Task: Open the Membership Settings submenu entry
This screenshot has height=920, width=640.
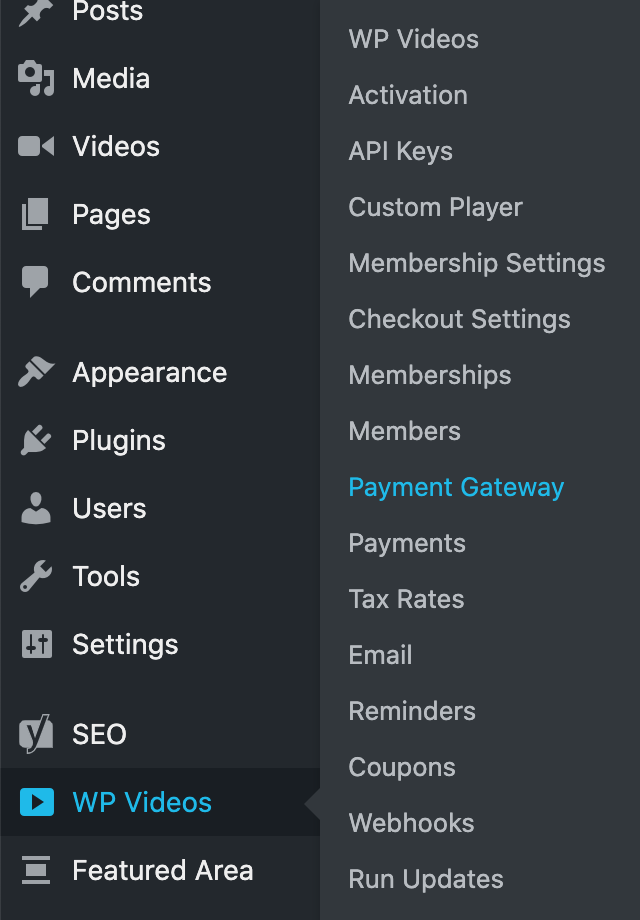Action: 476,263
